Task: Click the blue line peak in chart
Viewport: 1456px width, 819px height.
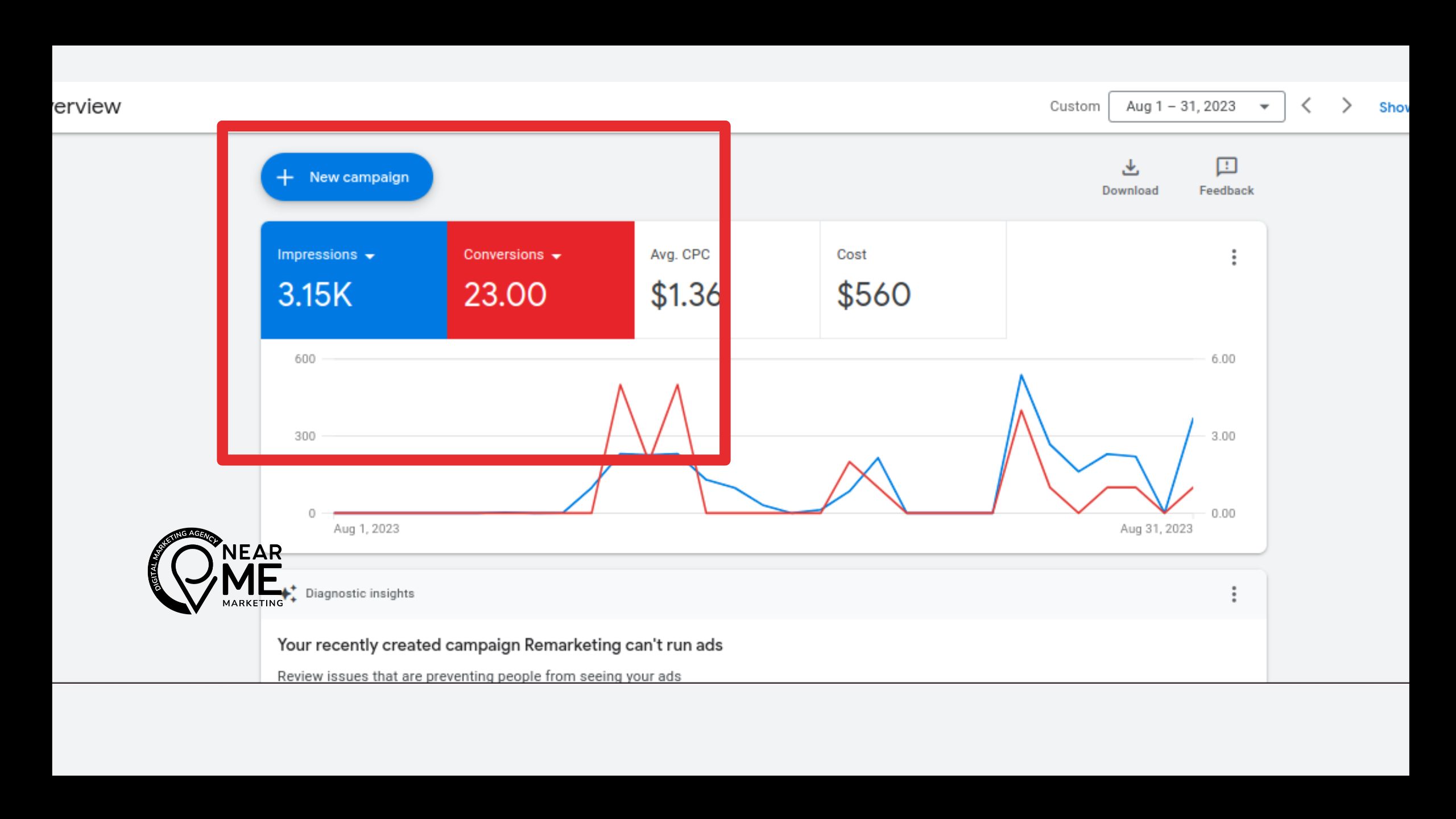Action: pyautogui.click(x=1021, y=376)
